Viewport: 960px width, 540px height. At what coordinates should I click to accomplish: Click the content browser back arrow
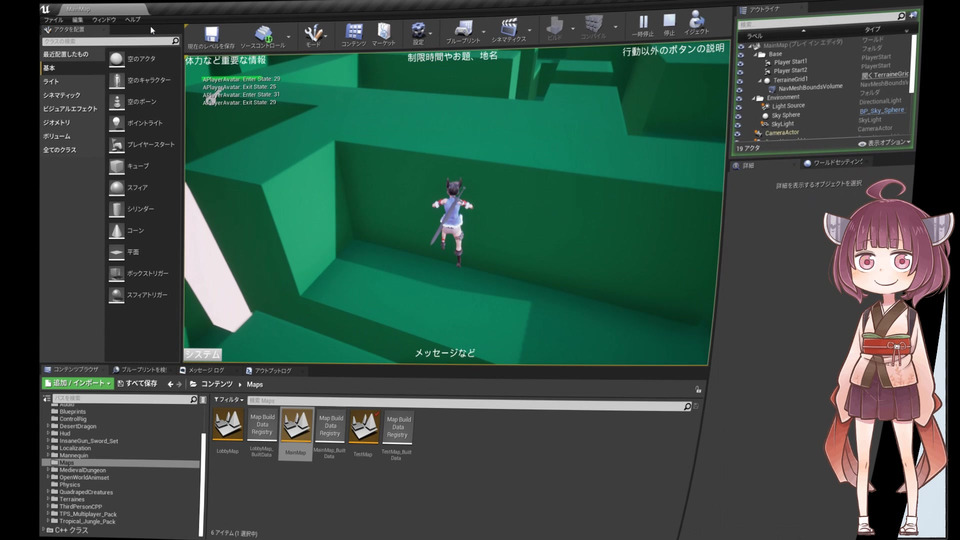click(170, 384)
